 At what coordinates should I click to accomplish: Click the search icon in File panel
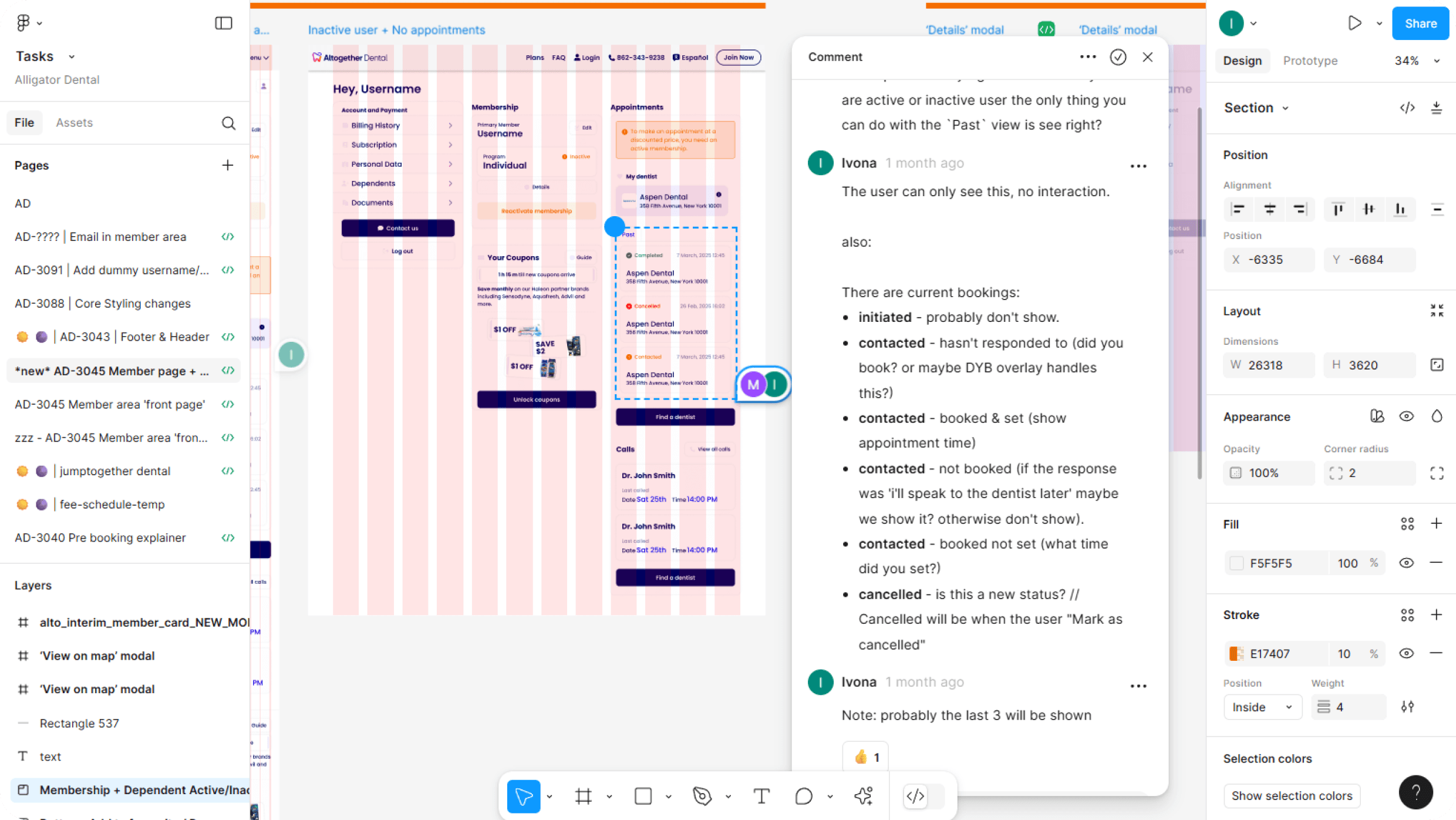pyautogui.click(x=228, y=123)
